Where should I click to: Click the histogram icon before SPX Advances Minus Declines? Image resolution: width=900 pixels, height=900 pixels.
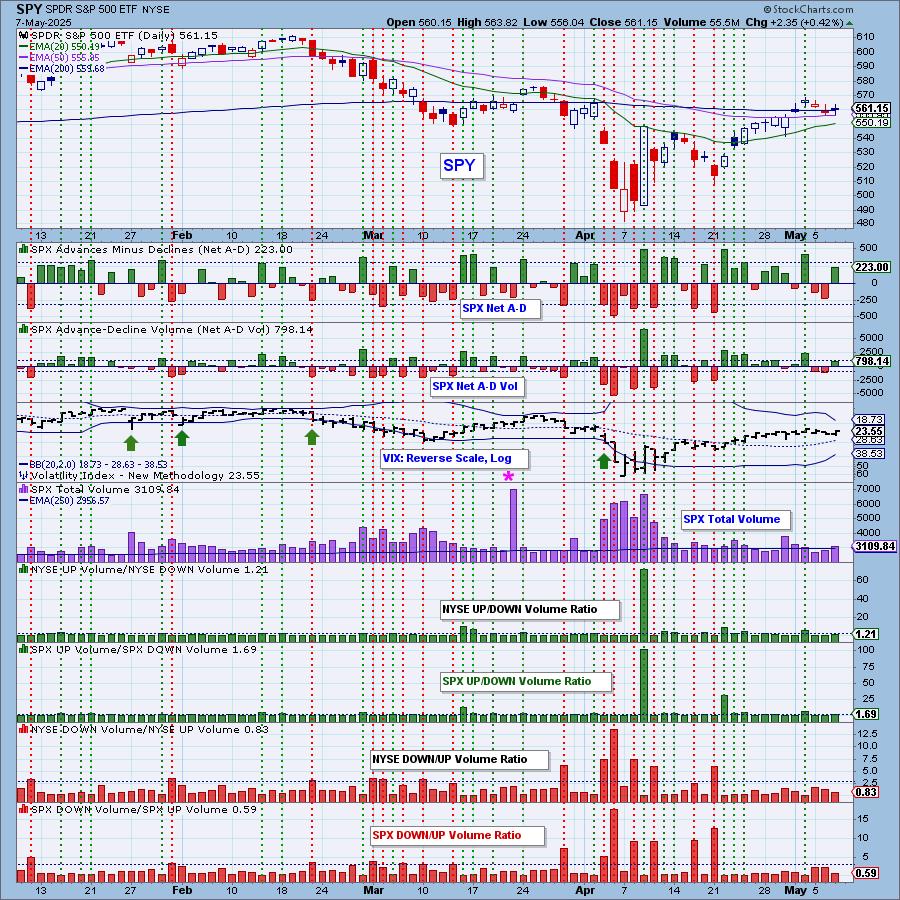pyautogui.click(x=24, y=249)
